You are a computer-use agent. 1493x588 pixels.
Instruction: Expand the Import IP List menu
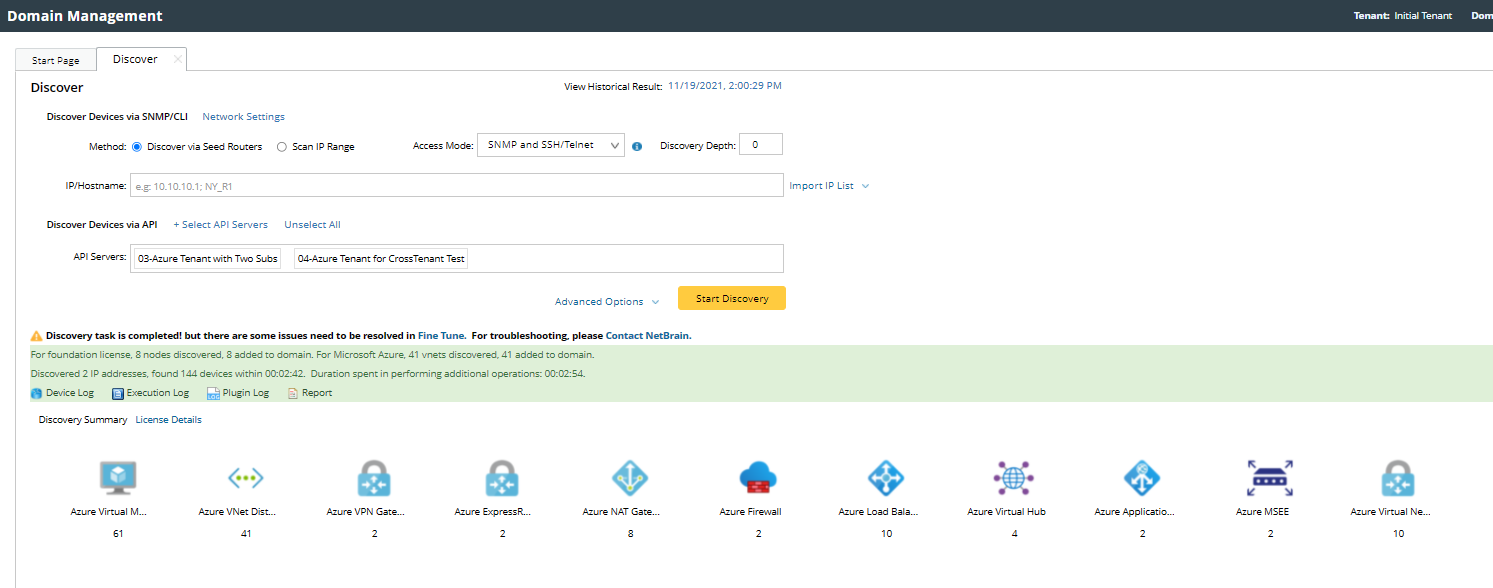(x=829, y=186)
